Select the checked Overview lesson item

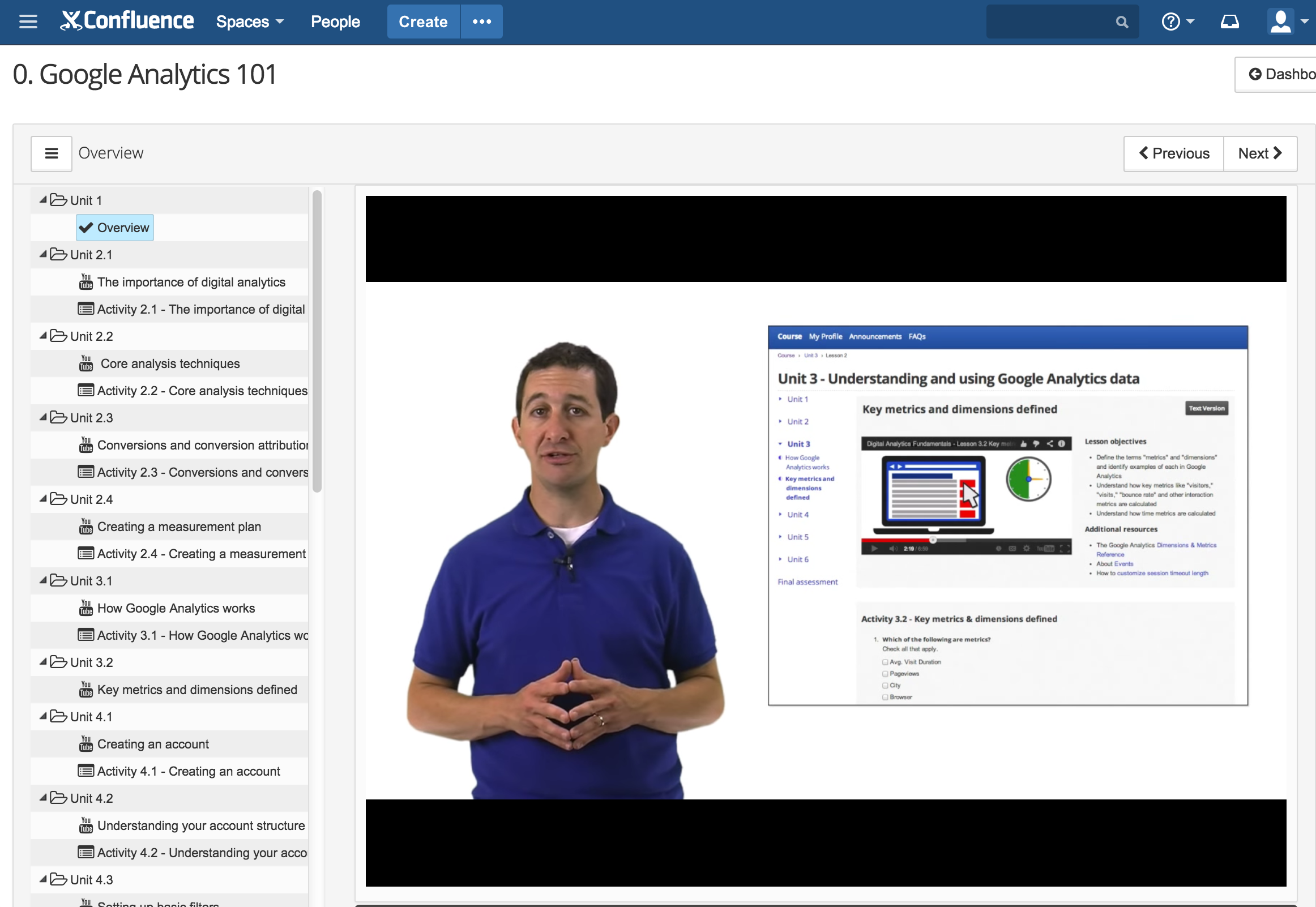coord(115,228)
